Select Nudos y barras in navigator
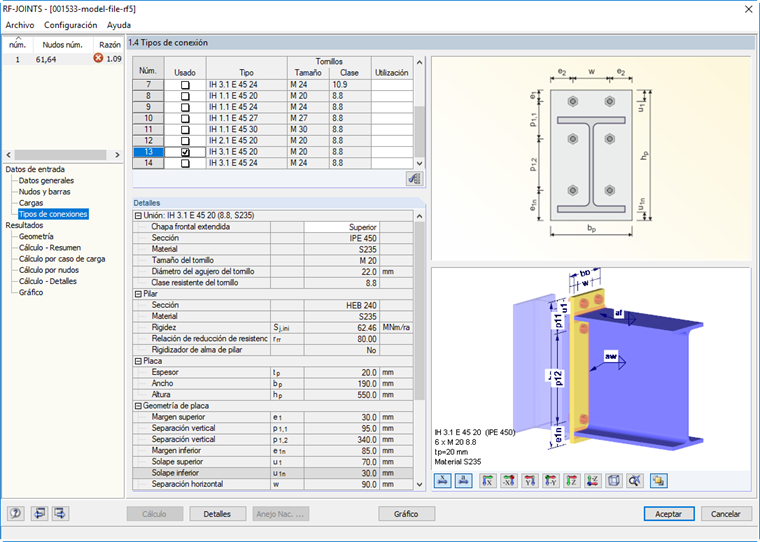This screenshot has height=542, width=760. (45, 191)
